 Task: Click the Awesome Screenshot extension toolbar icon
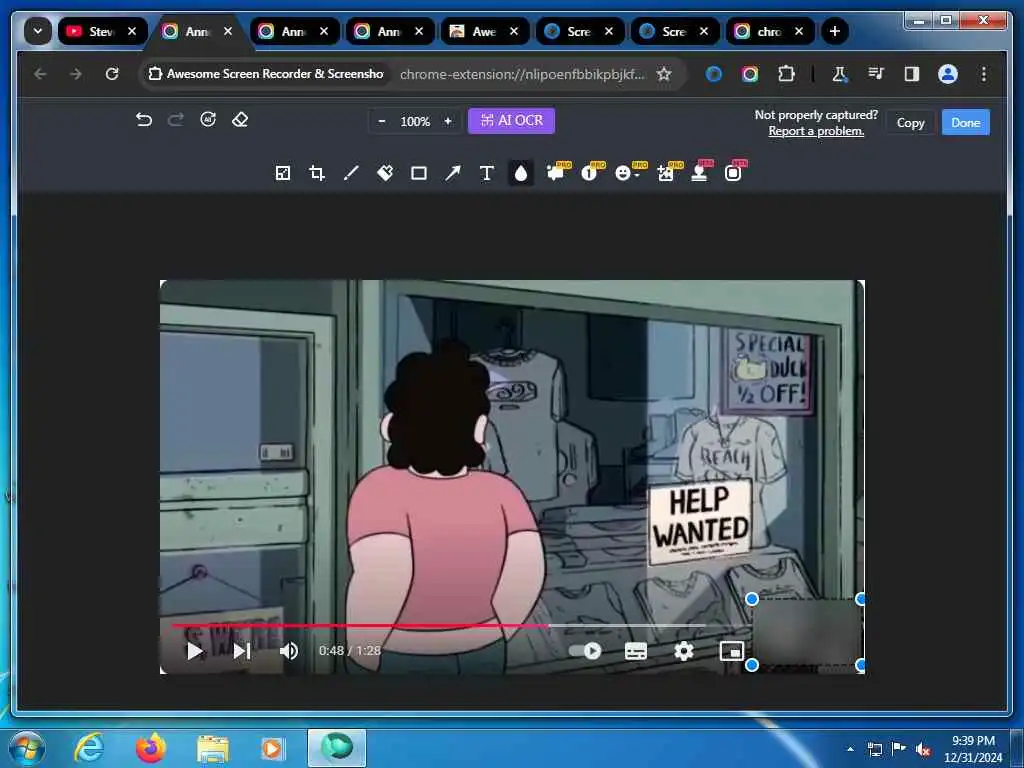(x=750, y=74)
